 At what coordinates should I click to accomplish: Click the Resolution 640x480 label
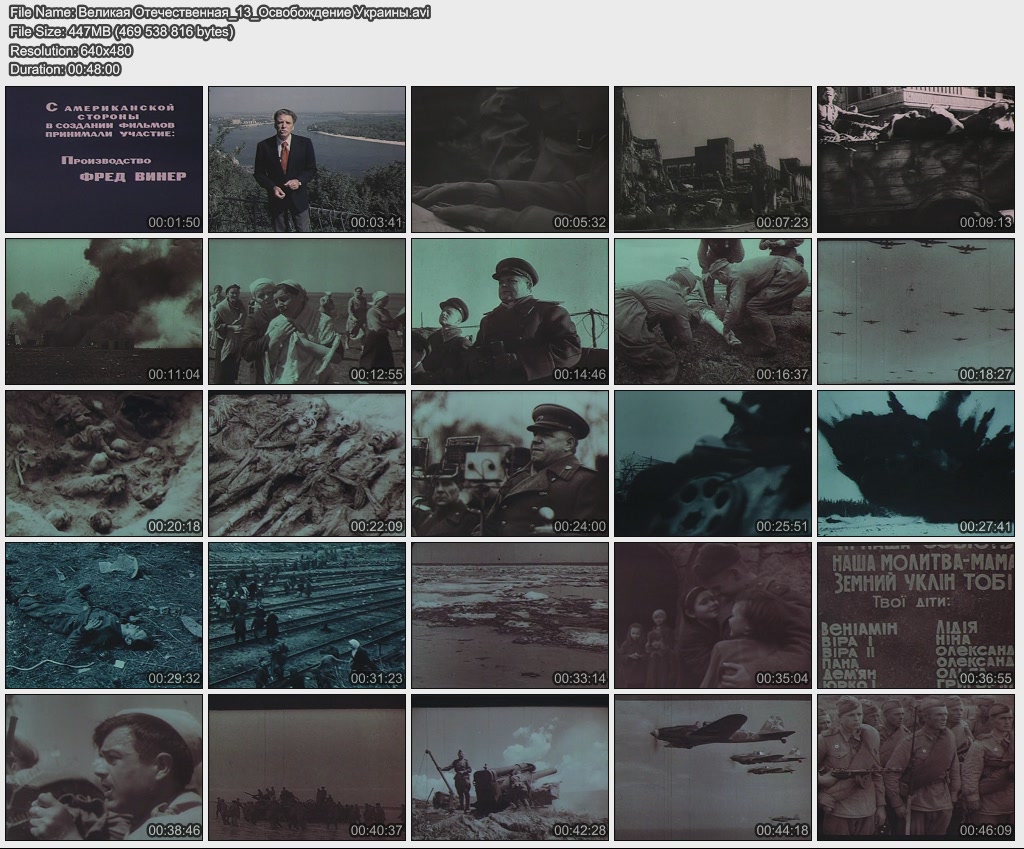coord(71,50)
